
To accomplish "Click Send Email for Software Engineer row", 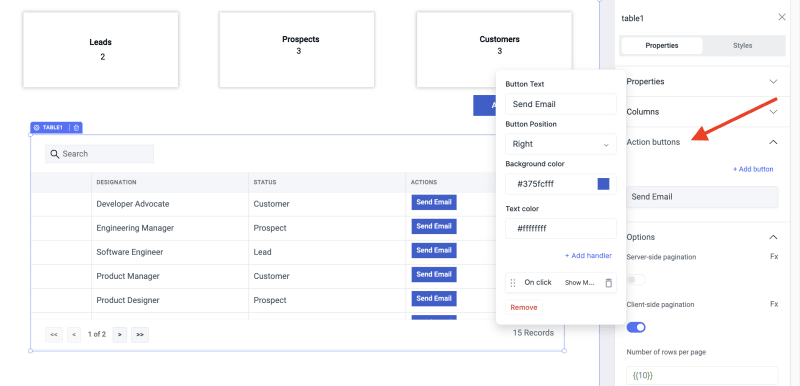I will pyautogui.click(x=434, y=250).
